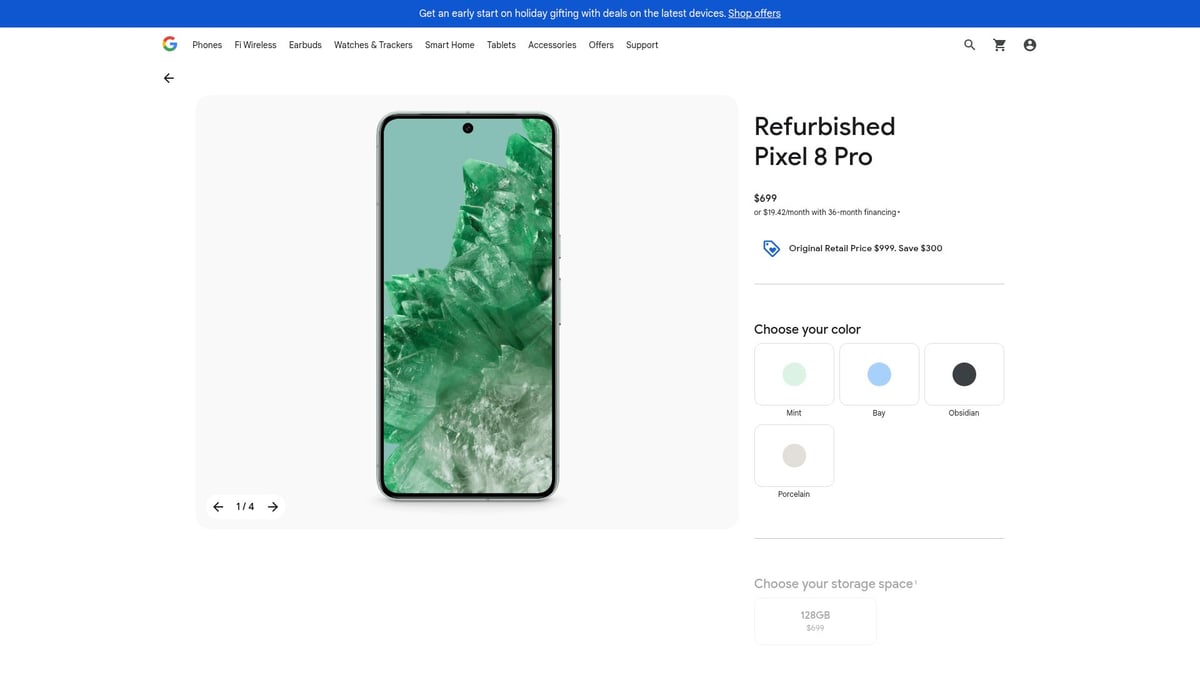This screenshot has width=1200, height=675.
Task: Select the Bay color option
Action: (x=878, y=373)
